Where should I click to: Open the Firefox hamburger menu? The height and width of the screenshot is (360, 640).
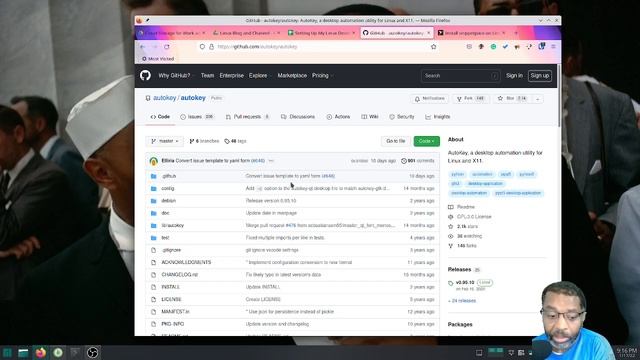(553, 47)
